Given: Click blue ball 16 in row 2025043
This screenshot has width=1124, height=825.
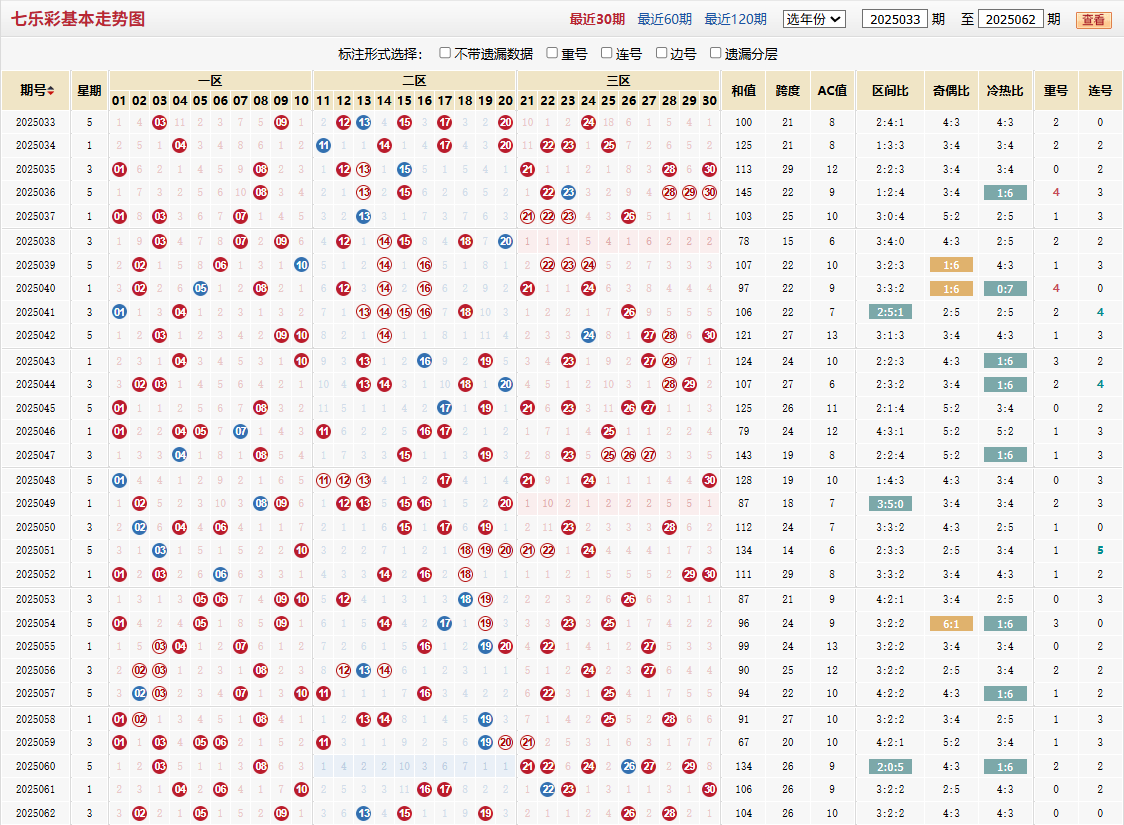Looking at the screenshot, I should (x=424, y=361).
